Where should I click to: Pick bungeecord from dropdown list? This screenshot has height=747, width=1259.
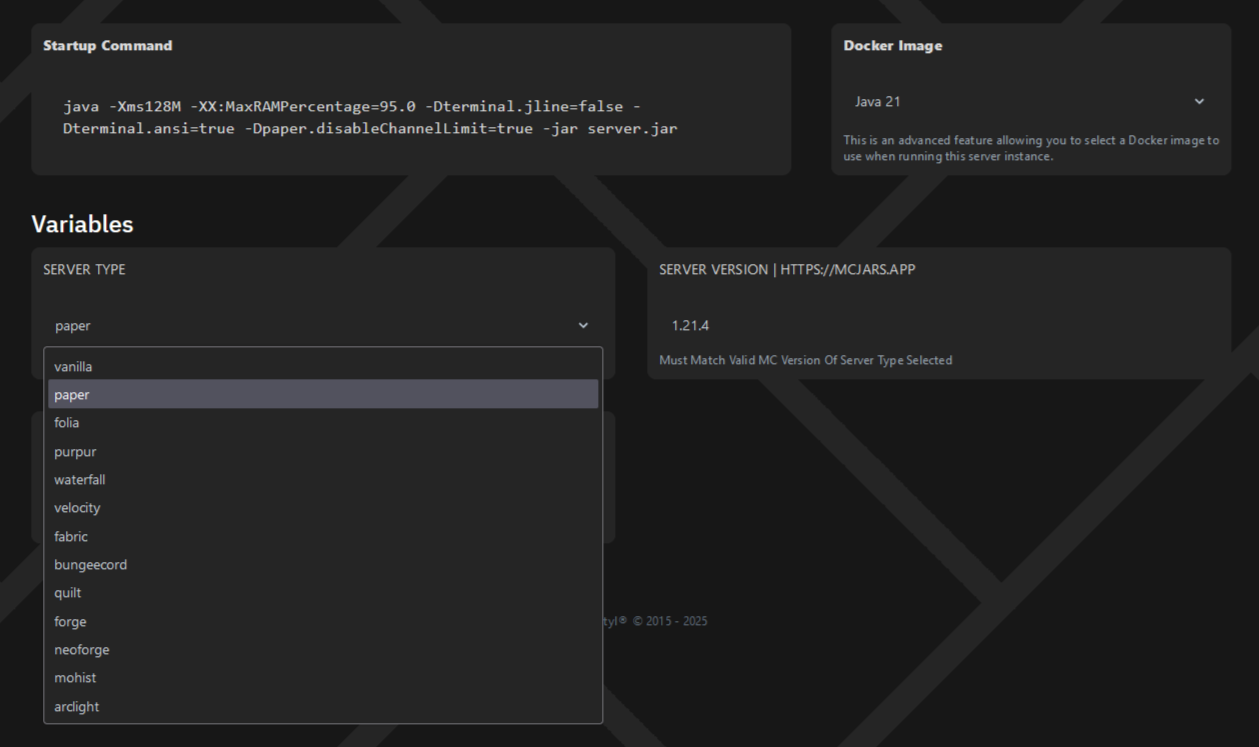[x=323, y=564]
